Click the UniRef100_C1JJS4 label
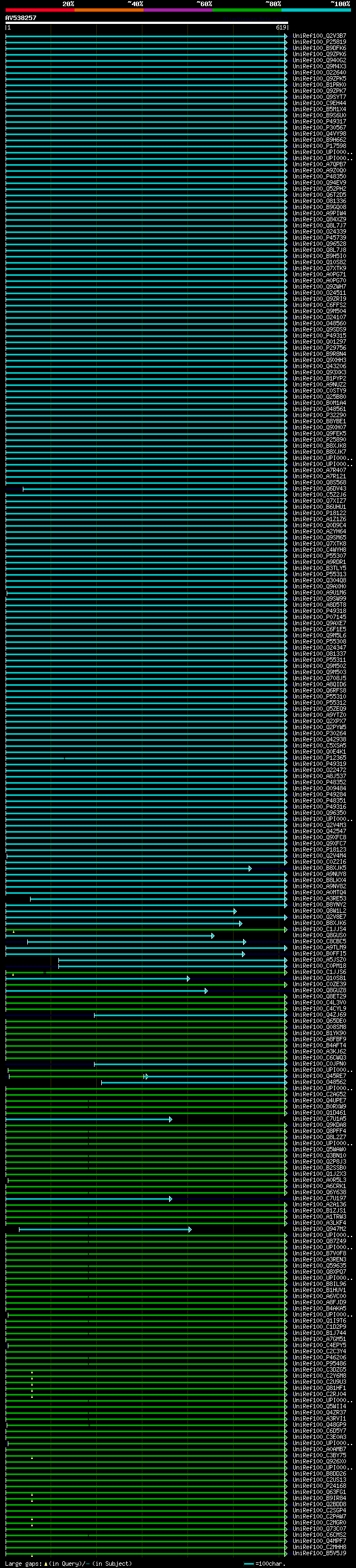Viewport: 356px width, 1568px height. (319, 929)
